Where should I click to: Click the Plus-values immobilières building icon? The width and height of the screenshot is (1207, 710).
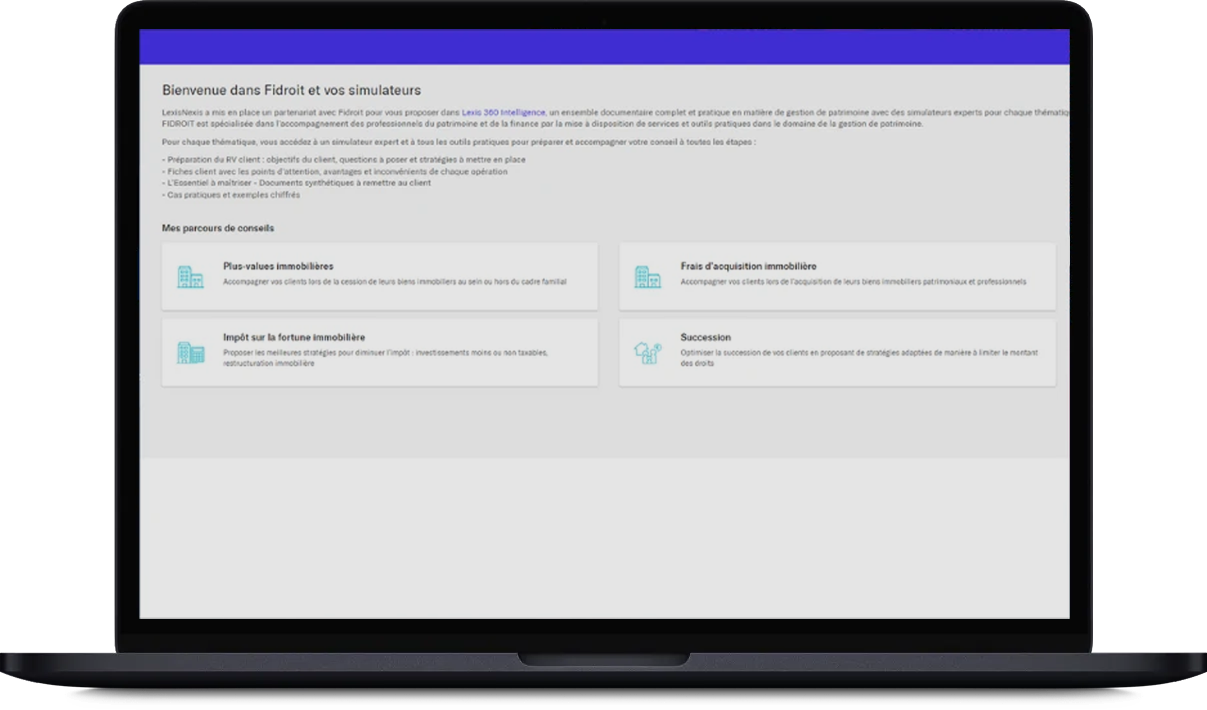click(190, 277)
